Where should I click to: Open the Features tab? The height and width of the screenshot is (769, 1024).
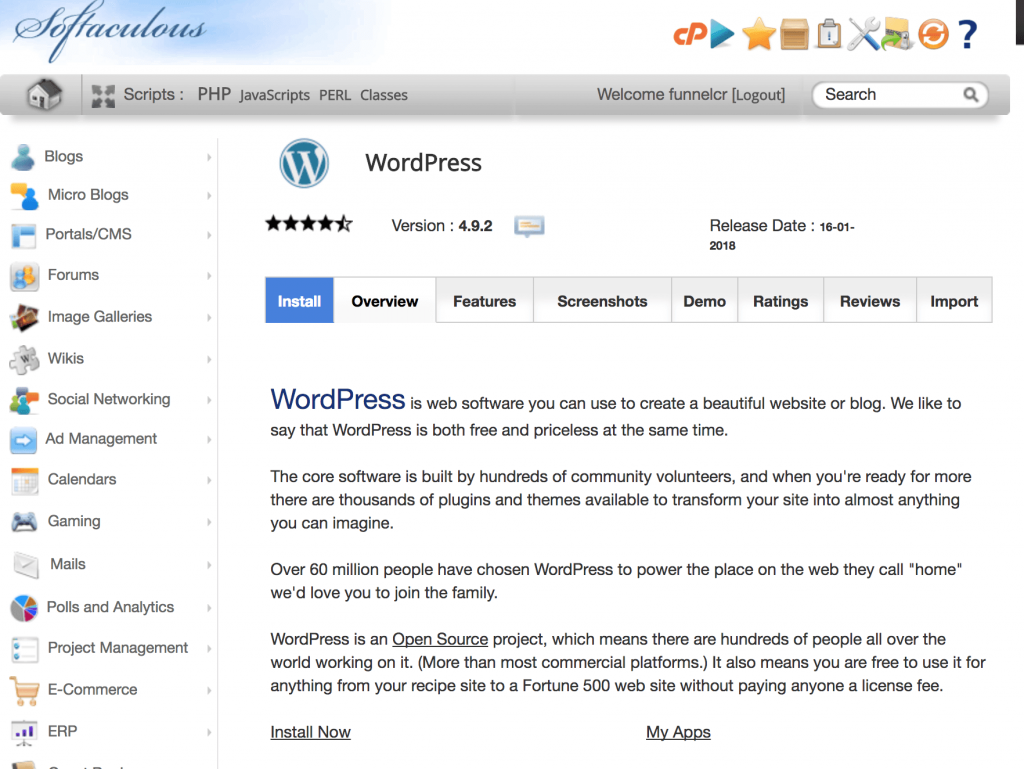pyautogui.click(x=485, y=301)
